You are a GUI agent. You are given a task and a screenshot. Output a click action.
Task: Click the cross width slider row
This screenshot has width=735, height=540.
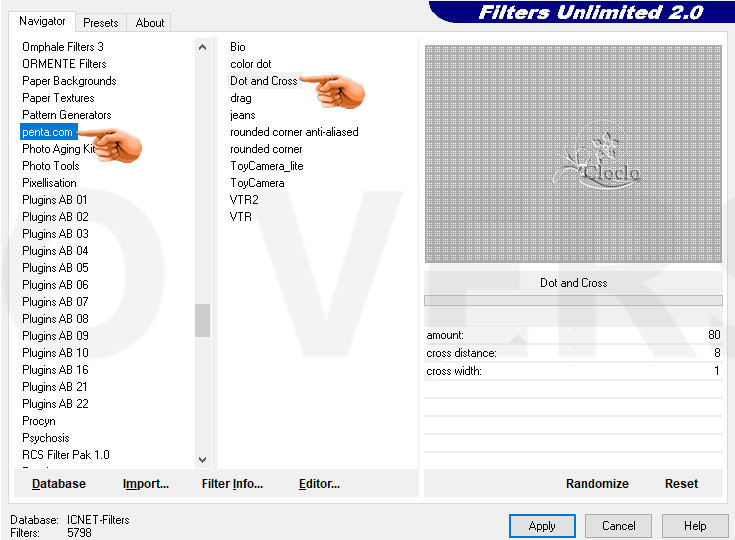pyautogui.click(x=573, y=371)
